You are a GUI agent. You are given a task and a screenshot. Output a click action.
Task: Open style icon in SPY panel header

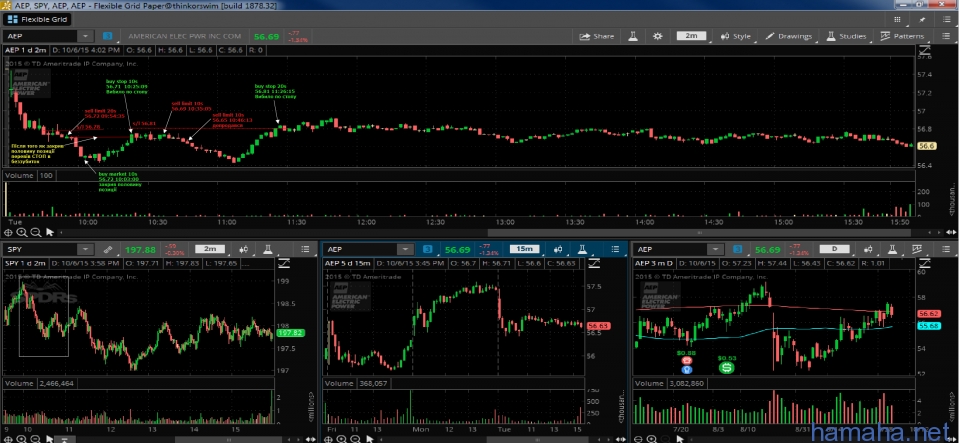[244, 250]
